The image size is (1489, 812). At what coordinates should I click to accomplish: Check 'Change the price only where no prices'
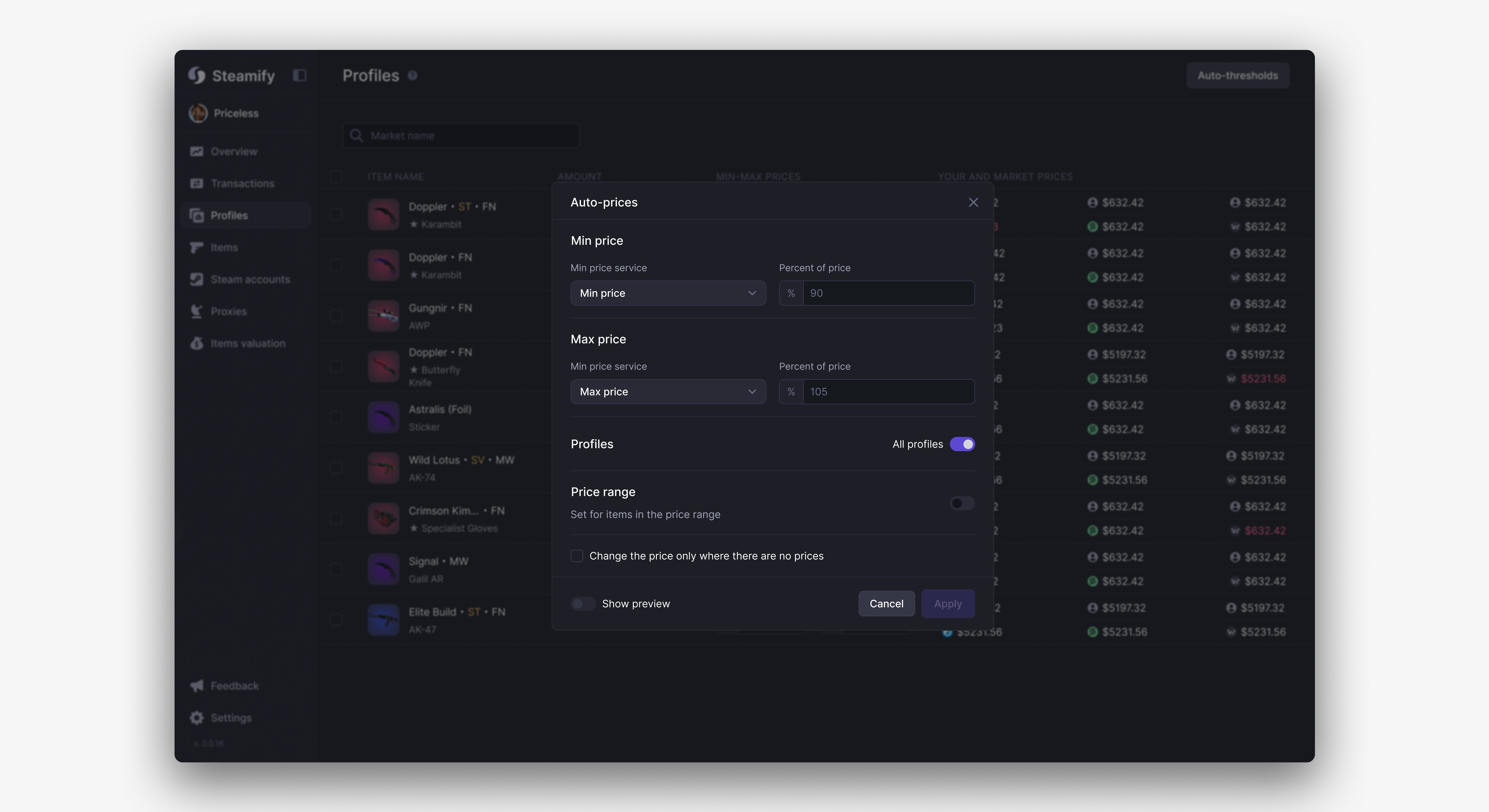(576, 556)
